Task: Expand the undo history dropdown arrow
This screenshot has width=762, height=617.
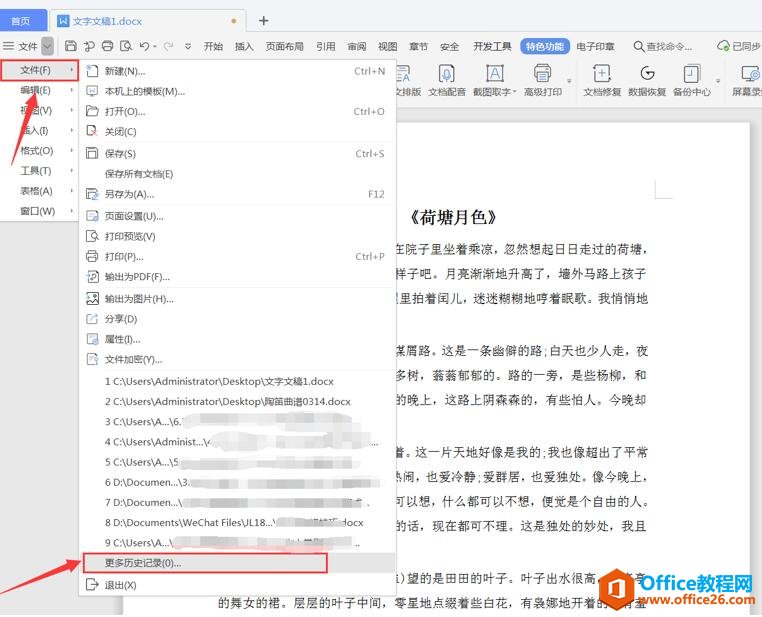Action: coord(155,47)
